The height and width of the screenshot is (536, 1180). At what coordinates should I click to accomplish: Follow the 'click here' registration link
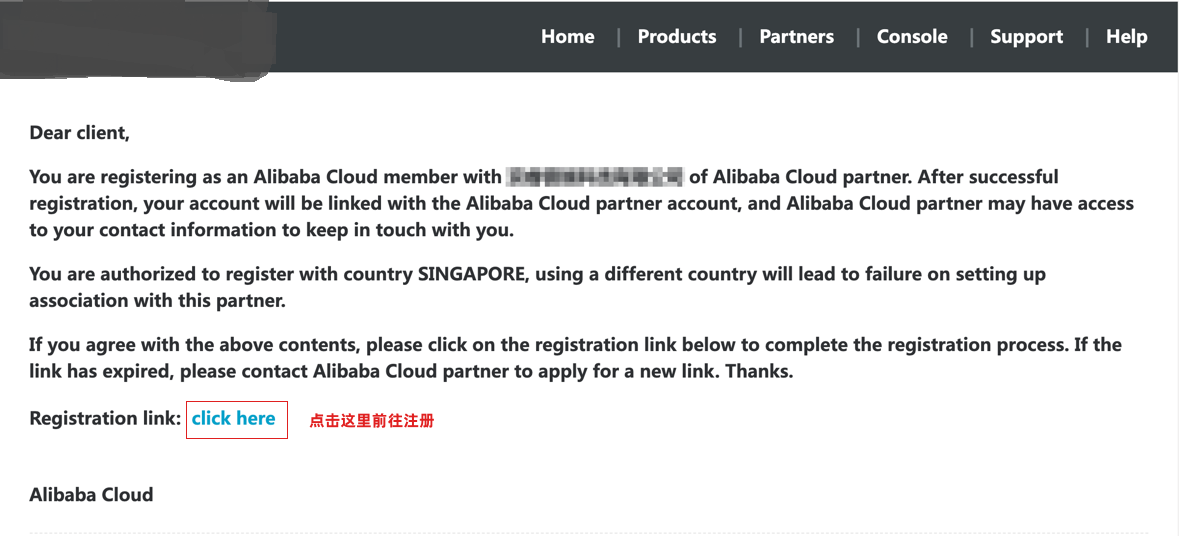tap(234, 419)
